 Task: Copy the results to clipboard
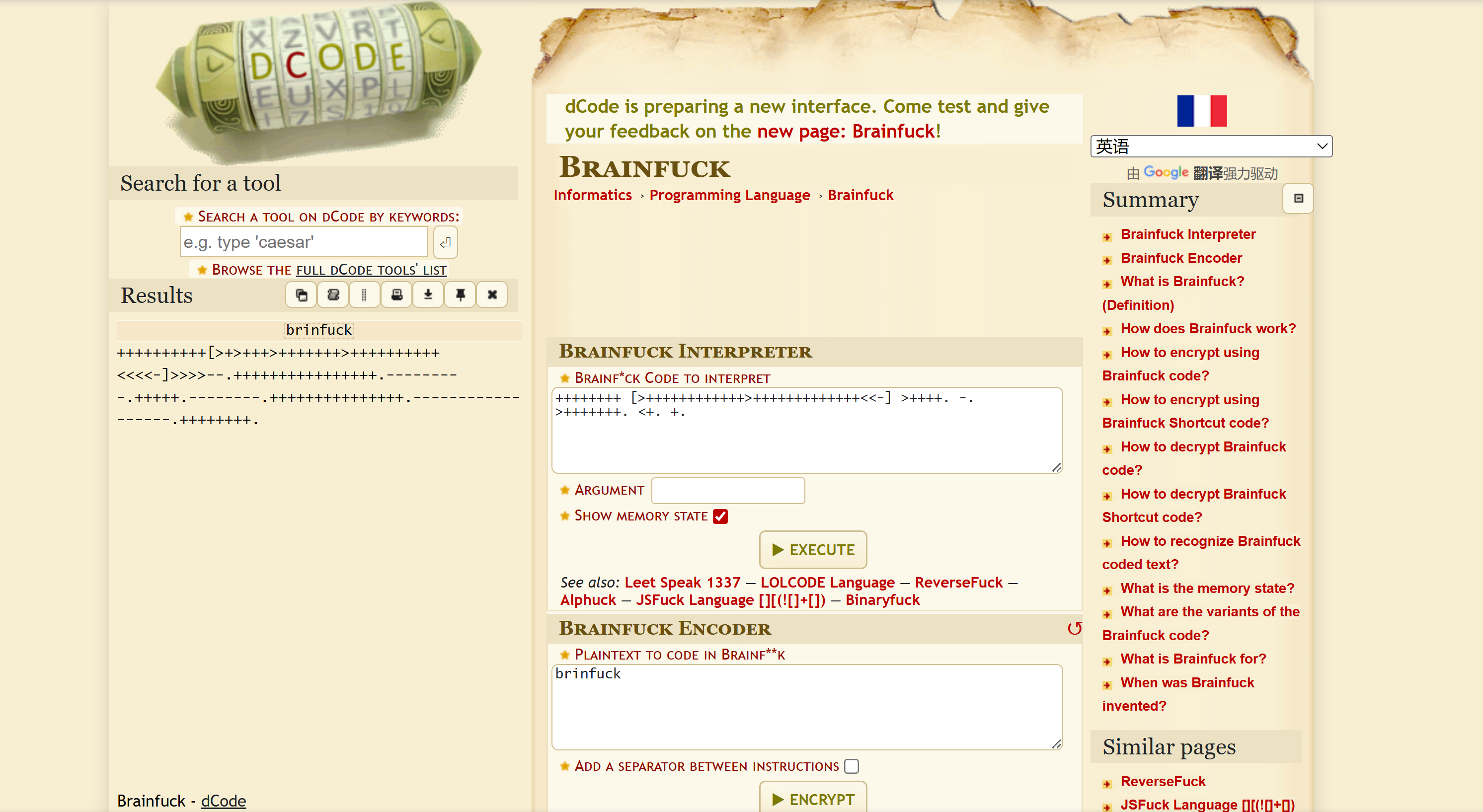pos(301,295)
